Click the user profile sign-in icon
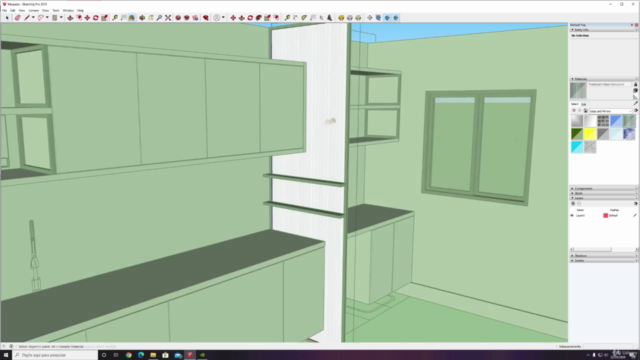 pos(217,18)
